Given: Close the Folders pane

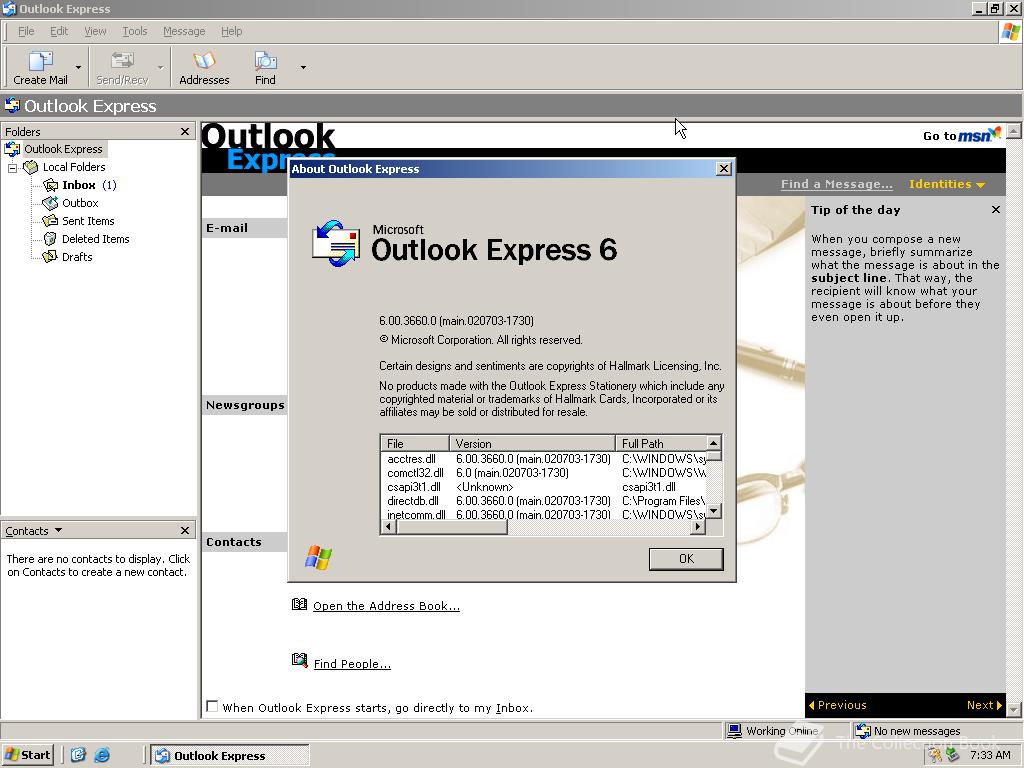Looking at the screenshot, I should [x=185, y=131].
